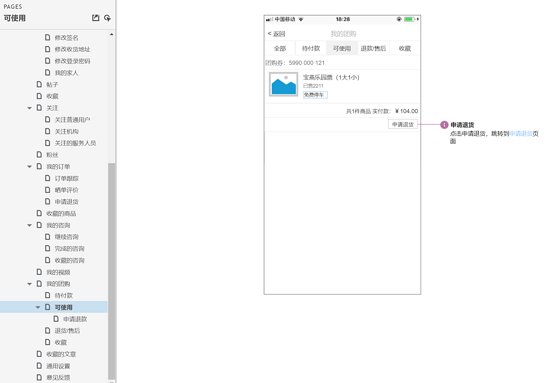The width and height of the screenshot is (550, 383).
Task: Click the 申请退货 button in the order card
Action: click(403, 125)
